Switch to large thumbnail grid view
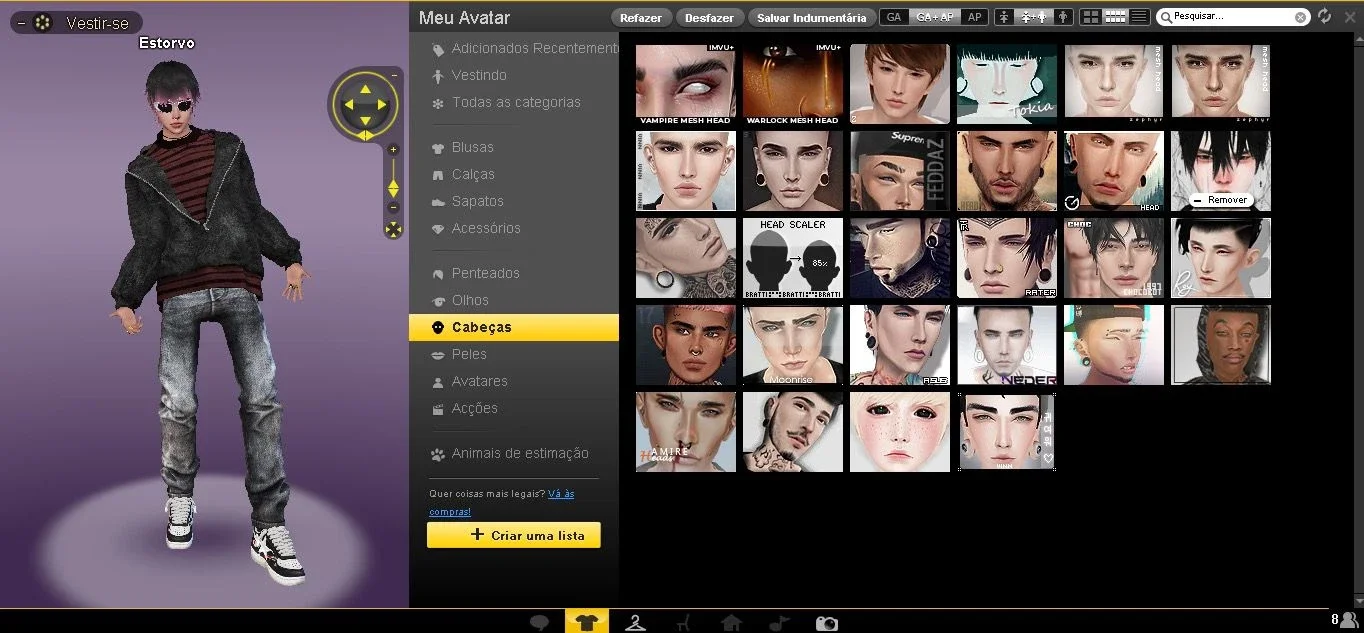The width and height of the screenshot is (1364, 633). click(1091, 17)
